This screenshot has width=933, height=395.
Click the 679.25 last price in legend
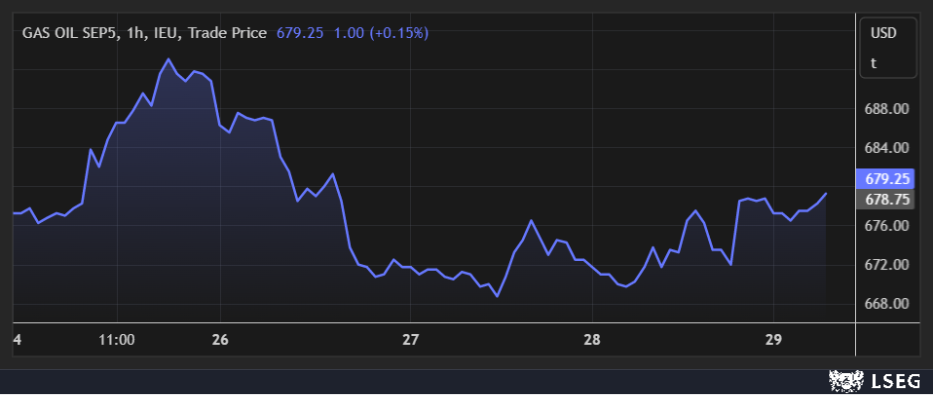click(300, 33)
